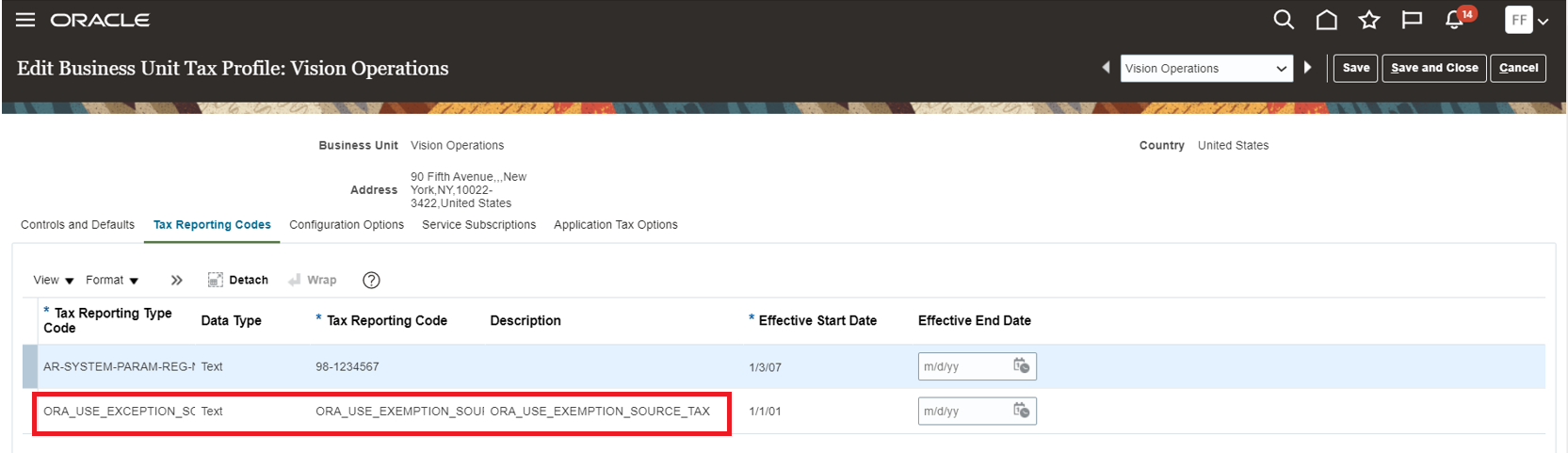1568x453 pixels.
Task: Open Favorites star icon
Action: pos(1368,20)
